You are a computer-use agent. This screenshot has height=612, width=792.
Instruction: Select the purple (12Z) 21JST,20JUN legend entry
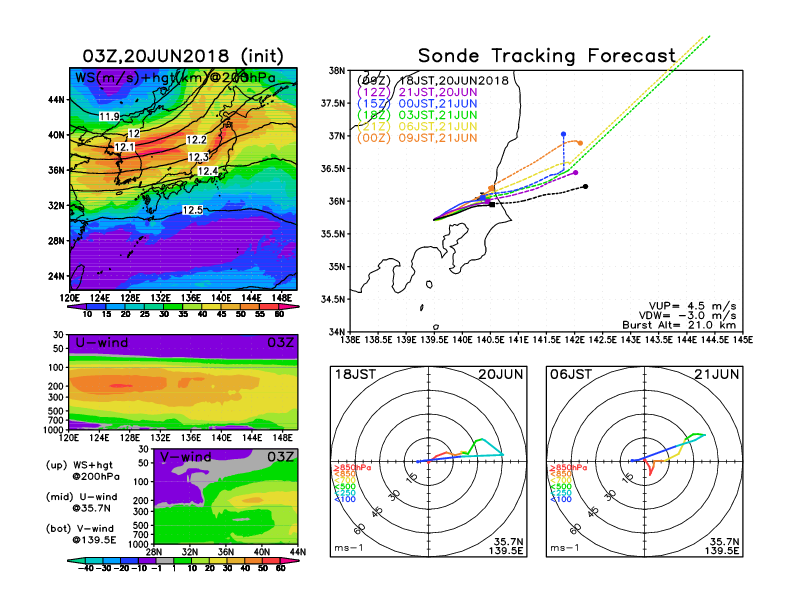pyautogui.click(x=417, y=92)
